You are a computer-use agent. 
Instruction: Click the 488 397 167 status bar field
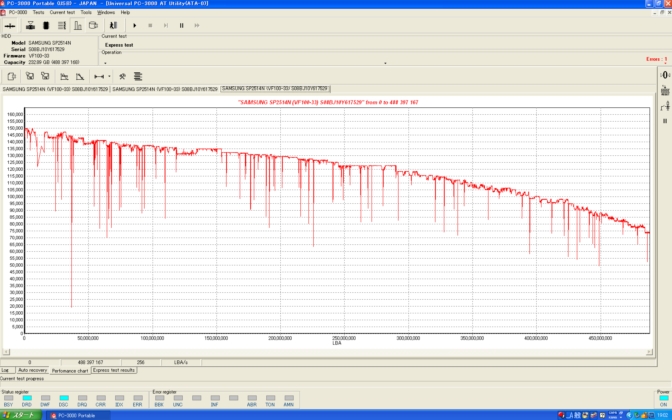tap(90, 362)
